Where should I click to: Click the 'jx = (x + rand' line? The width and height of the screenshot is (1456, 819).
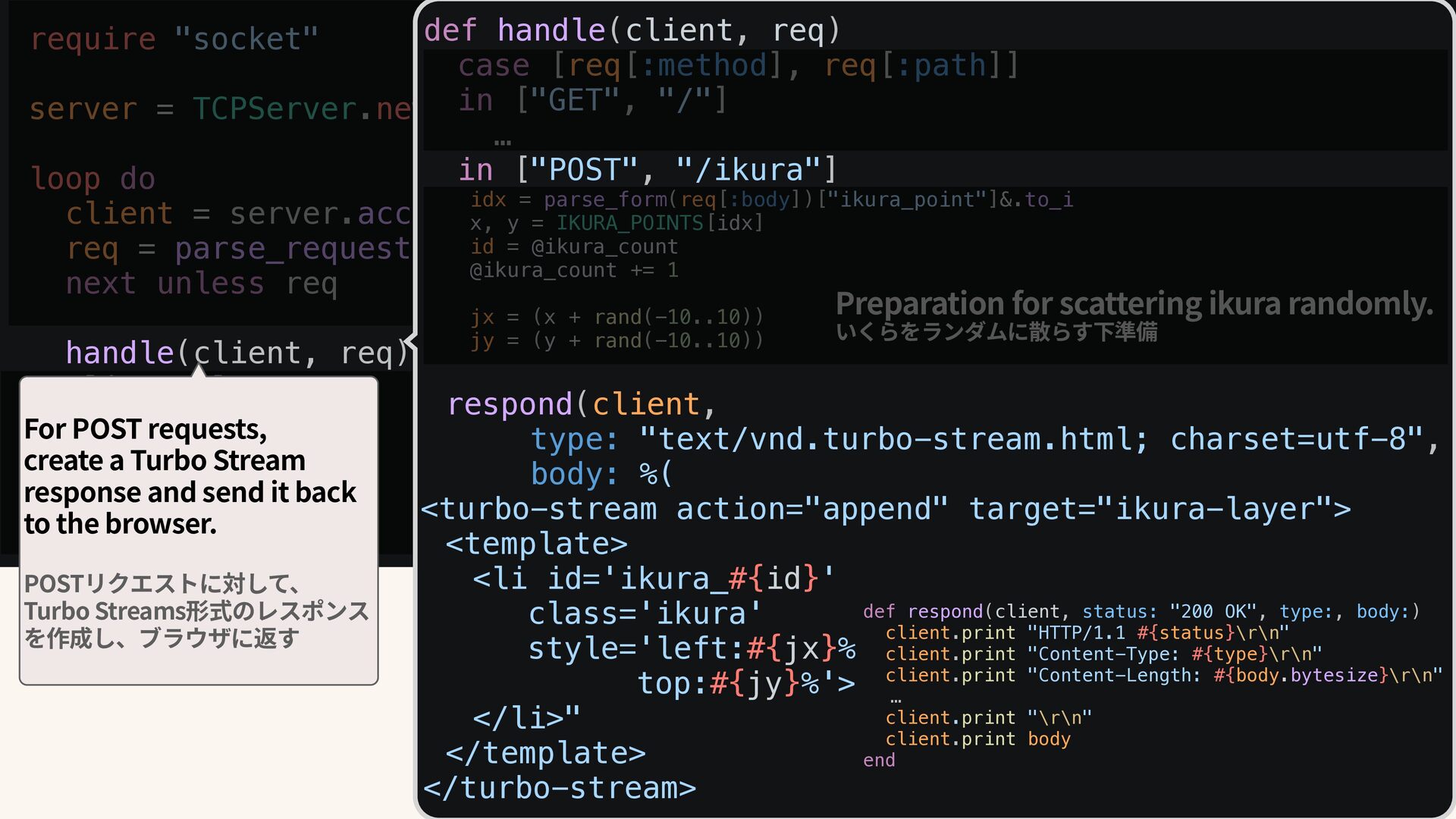617,317
